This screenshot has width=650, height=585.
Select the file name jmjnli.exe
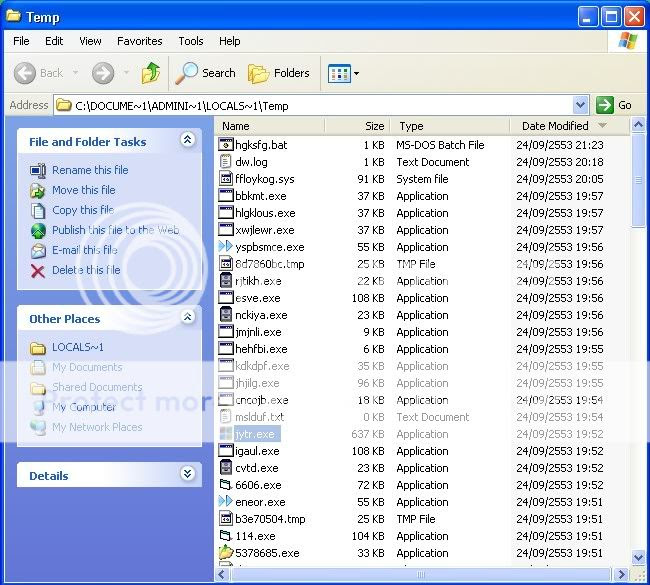pos(258,332)
